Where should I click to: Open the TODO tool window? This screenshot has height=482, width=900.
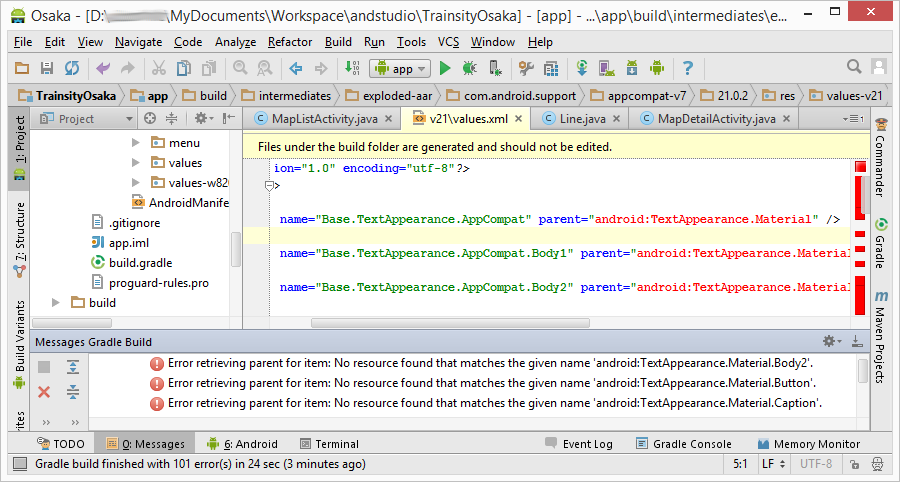60,444
